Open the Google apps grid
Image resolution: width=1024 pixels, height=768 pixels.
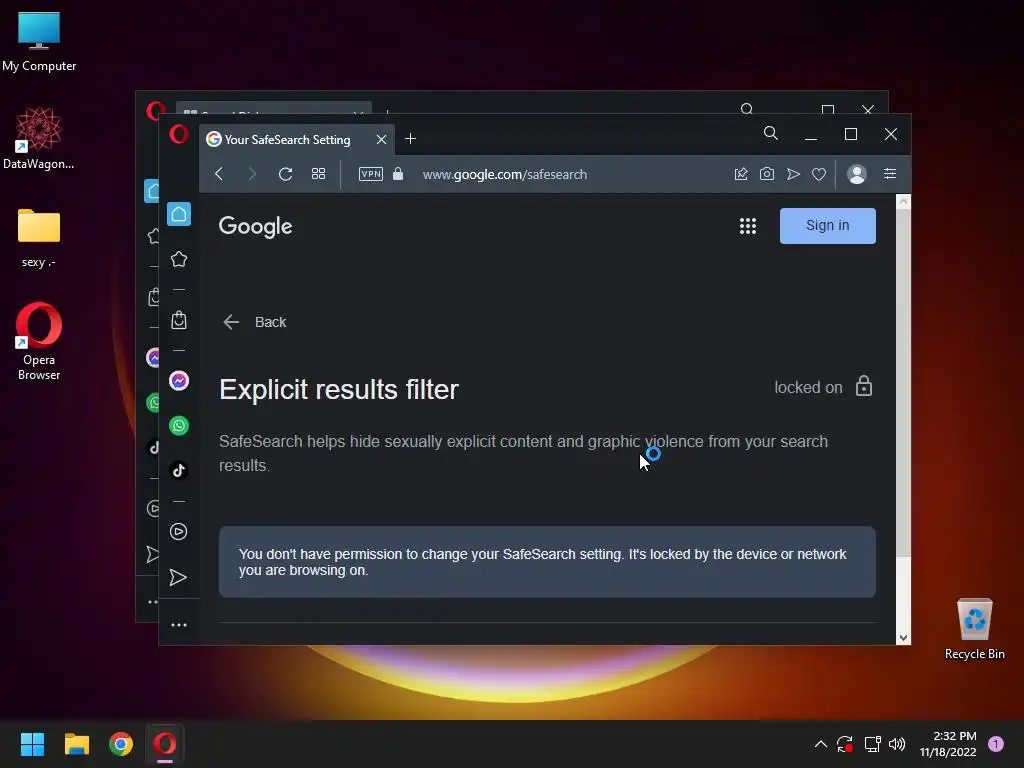748,226
